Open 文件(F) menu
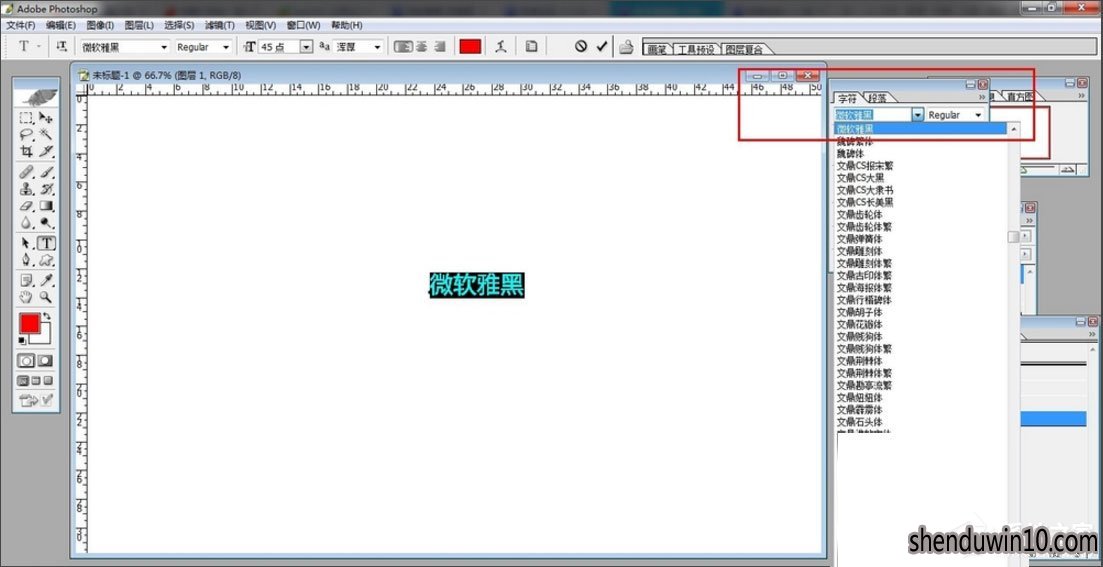1103x567 pixels. [20, 25]
